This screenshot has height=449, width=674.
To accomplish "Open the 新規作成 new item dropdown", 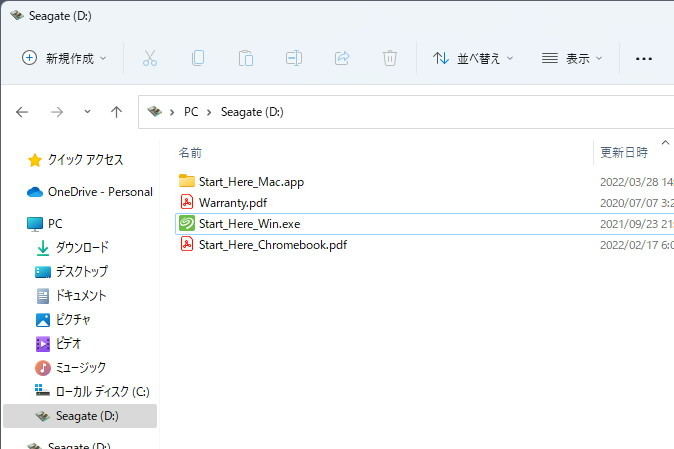I will pos(64,58).
